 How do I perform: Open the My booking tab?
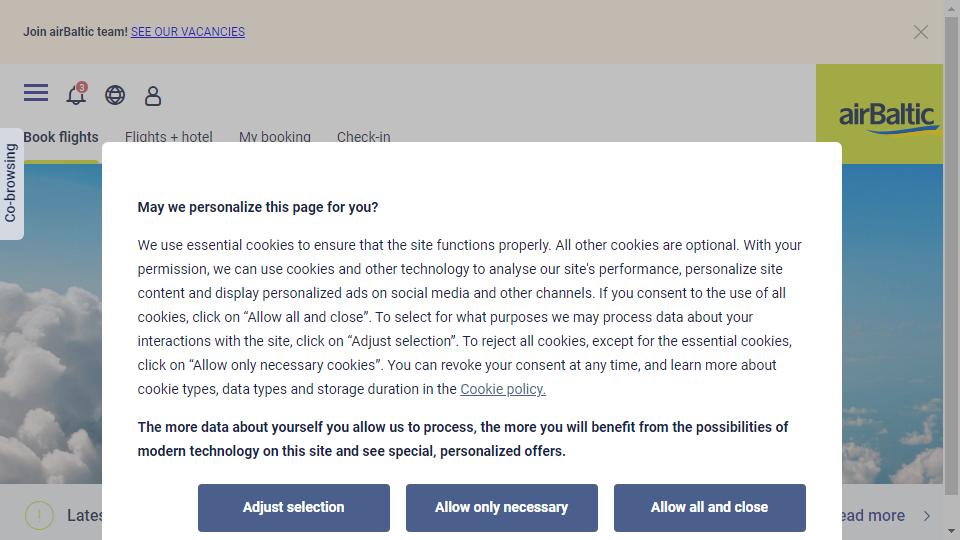point(275,137)
